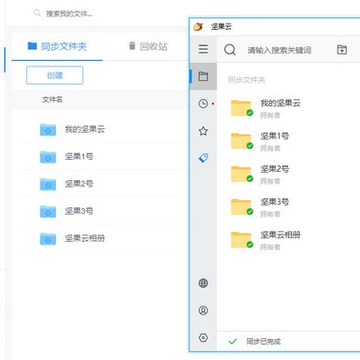Click the blue 坚果云相册 folder icon on the web page
360x360 pixels.
48,239
